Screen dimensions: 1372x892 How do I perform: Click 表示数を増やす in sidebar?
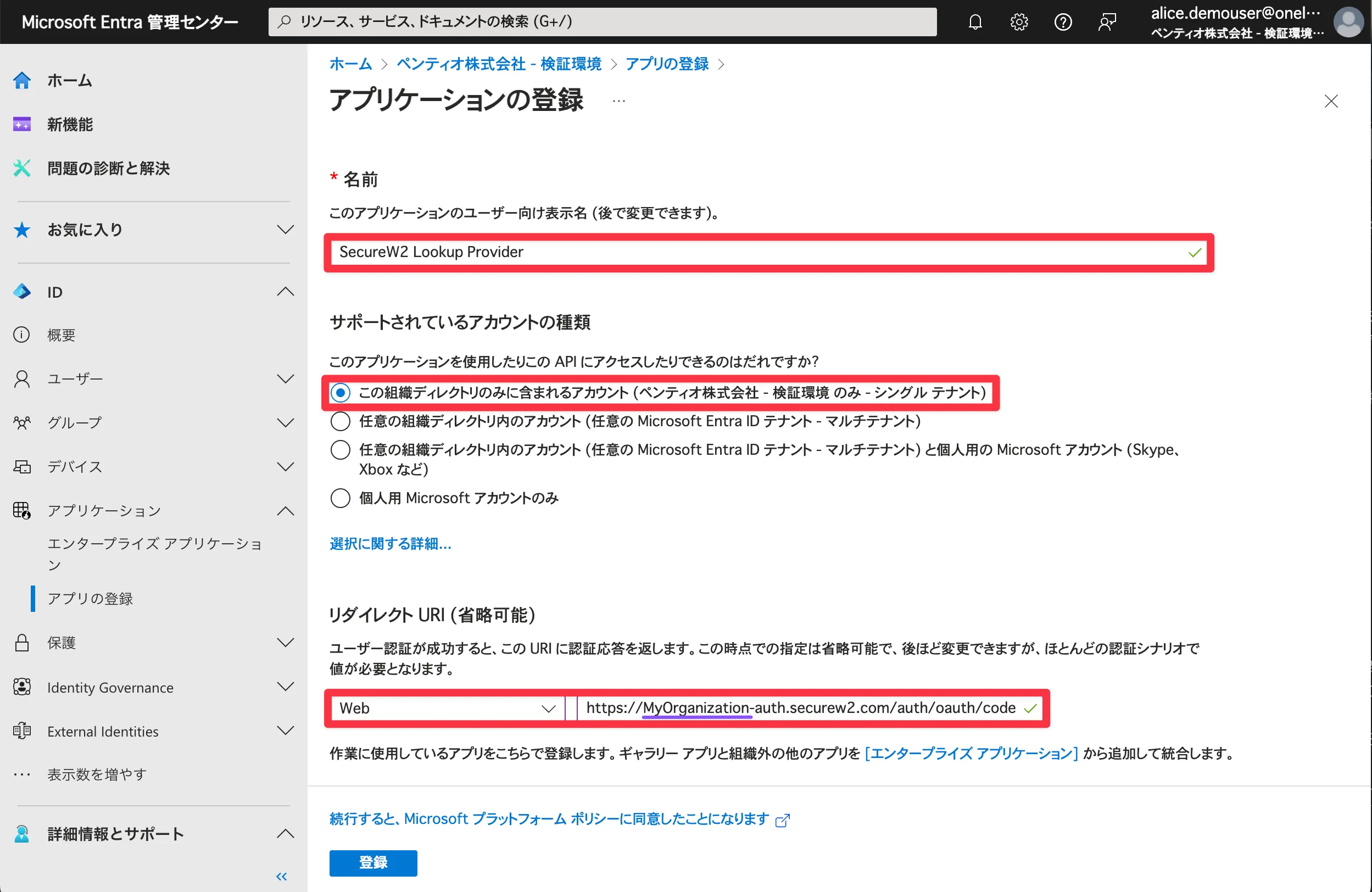97,774
